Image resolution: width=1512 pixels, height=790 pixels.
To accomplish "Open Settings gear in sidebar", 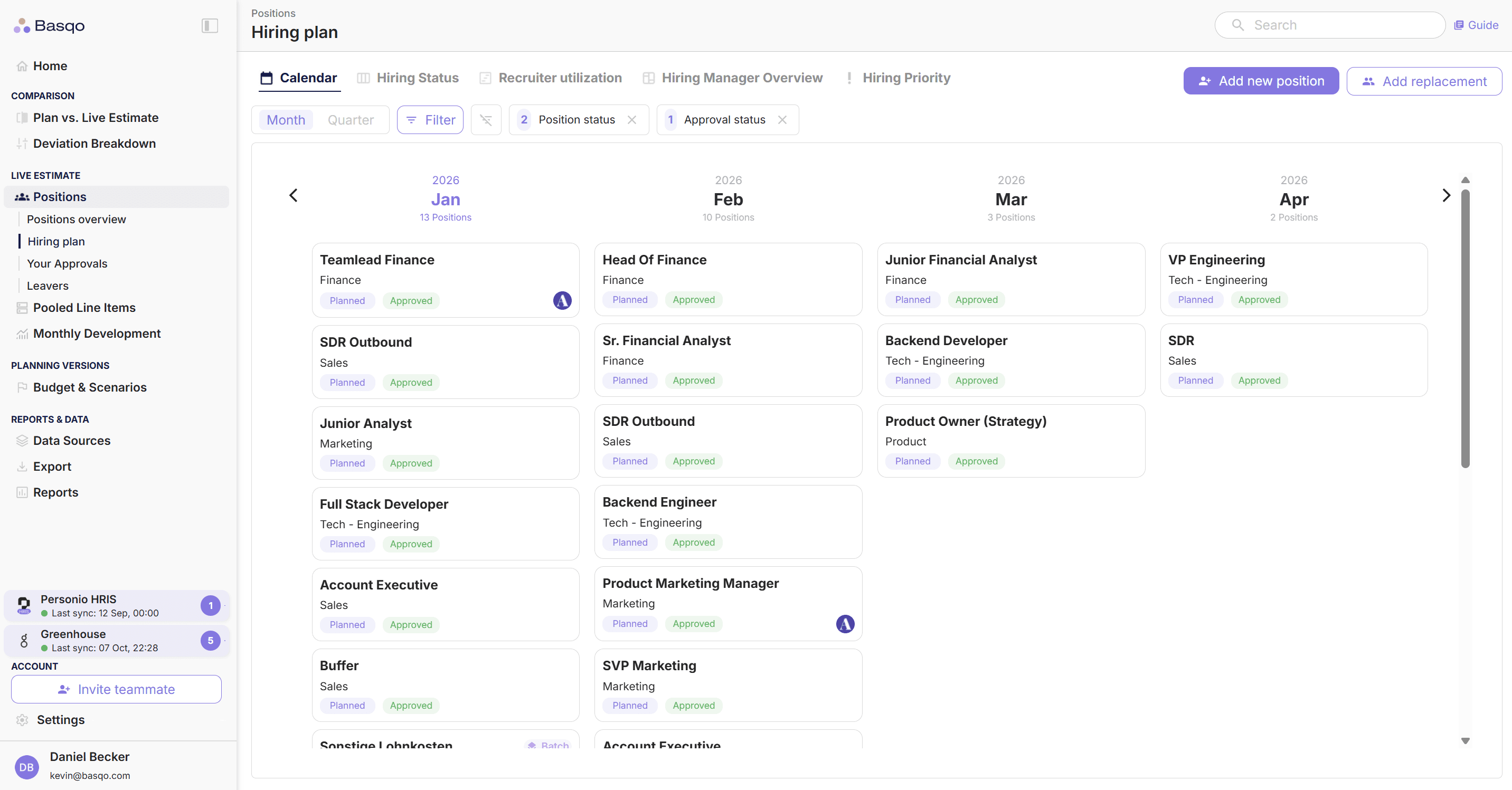I will [x=22, y=720].
